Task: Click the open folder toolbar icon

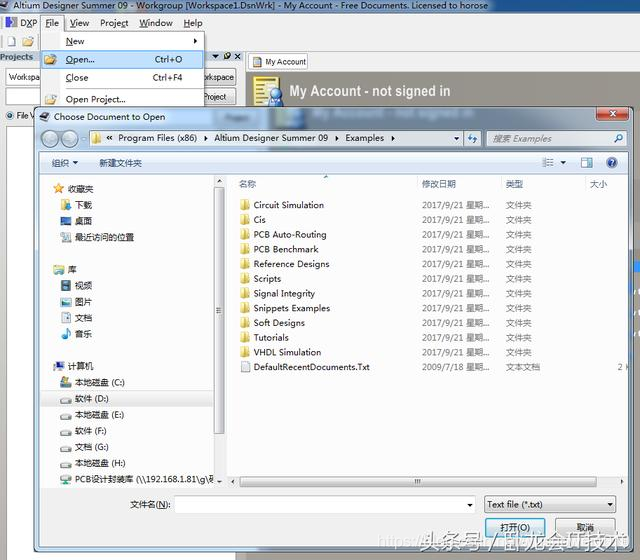Action: click(28, 41)
